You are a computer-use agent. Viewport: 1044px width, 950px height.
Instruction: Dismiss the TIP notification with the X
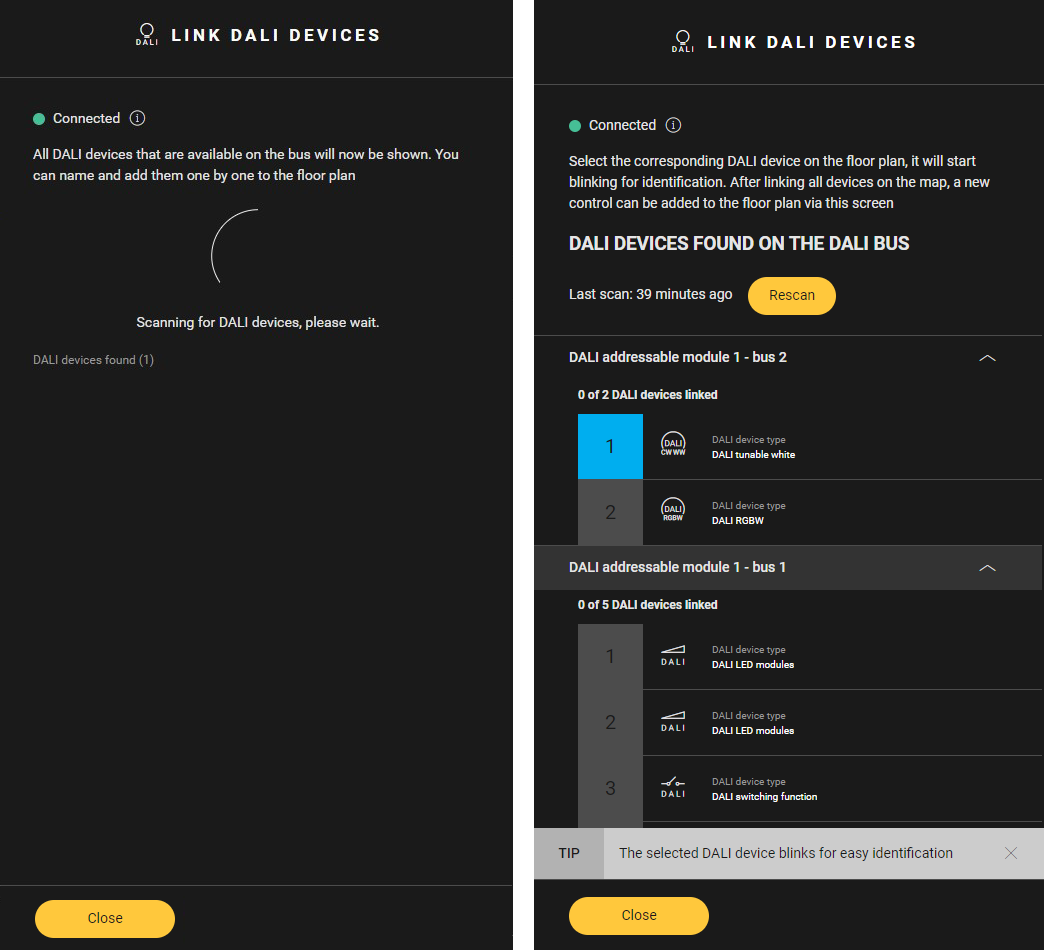tap(1011, 853)
